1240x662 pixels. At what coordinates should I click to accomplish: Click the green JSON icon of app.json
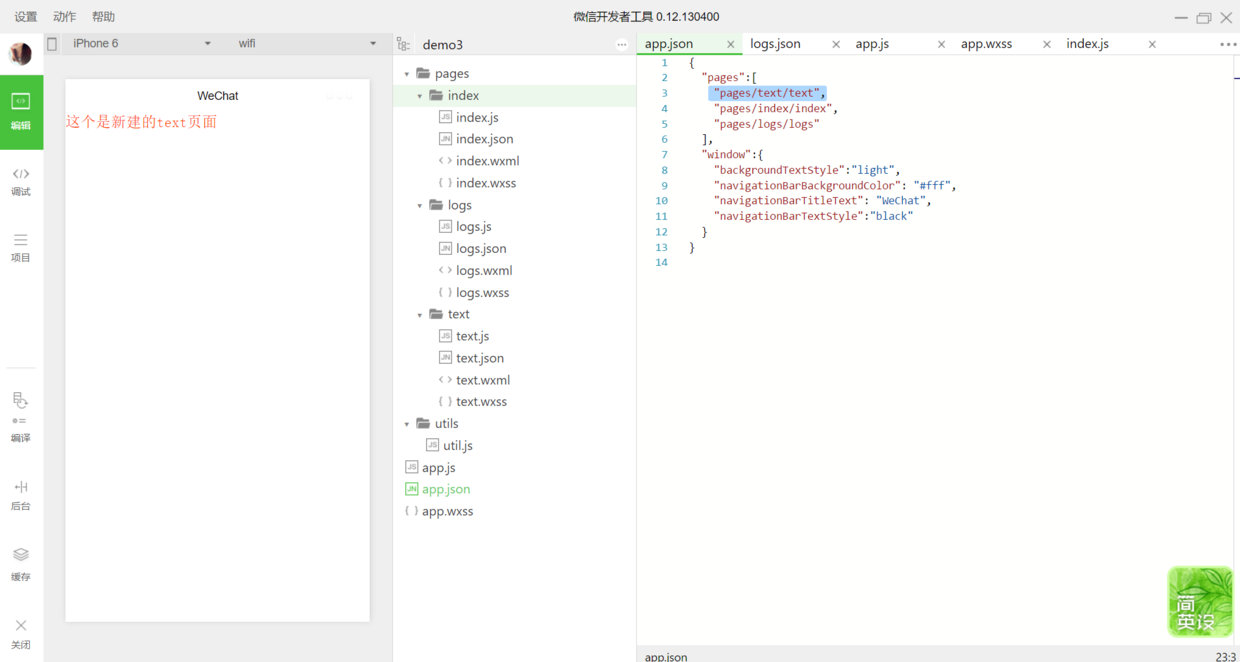tap(411, 489)
